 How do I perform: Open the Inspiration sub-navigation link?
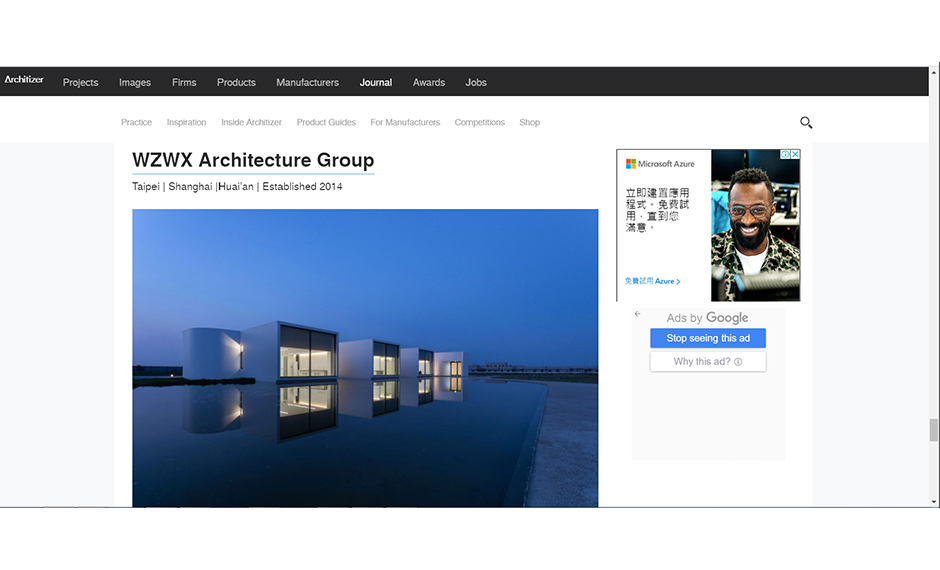point(186,122)
